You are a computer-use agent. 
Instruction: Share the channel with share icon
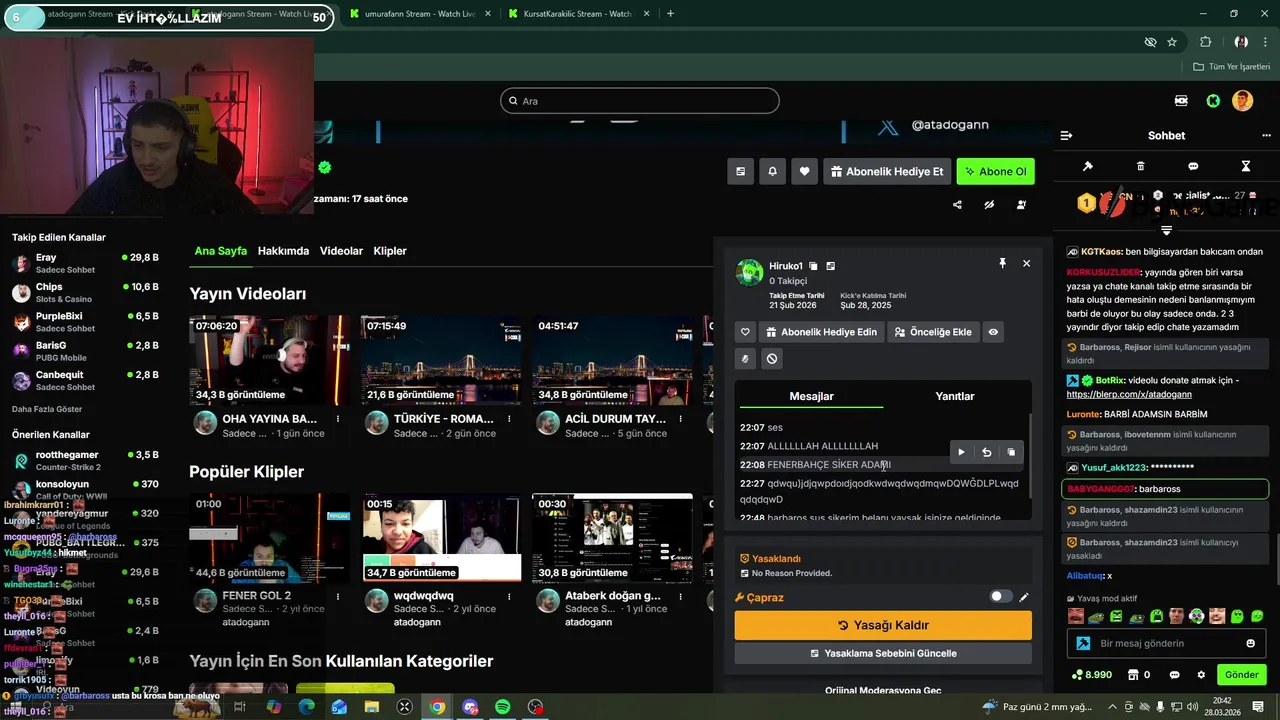coord(957,205)
